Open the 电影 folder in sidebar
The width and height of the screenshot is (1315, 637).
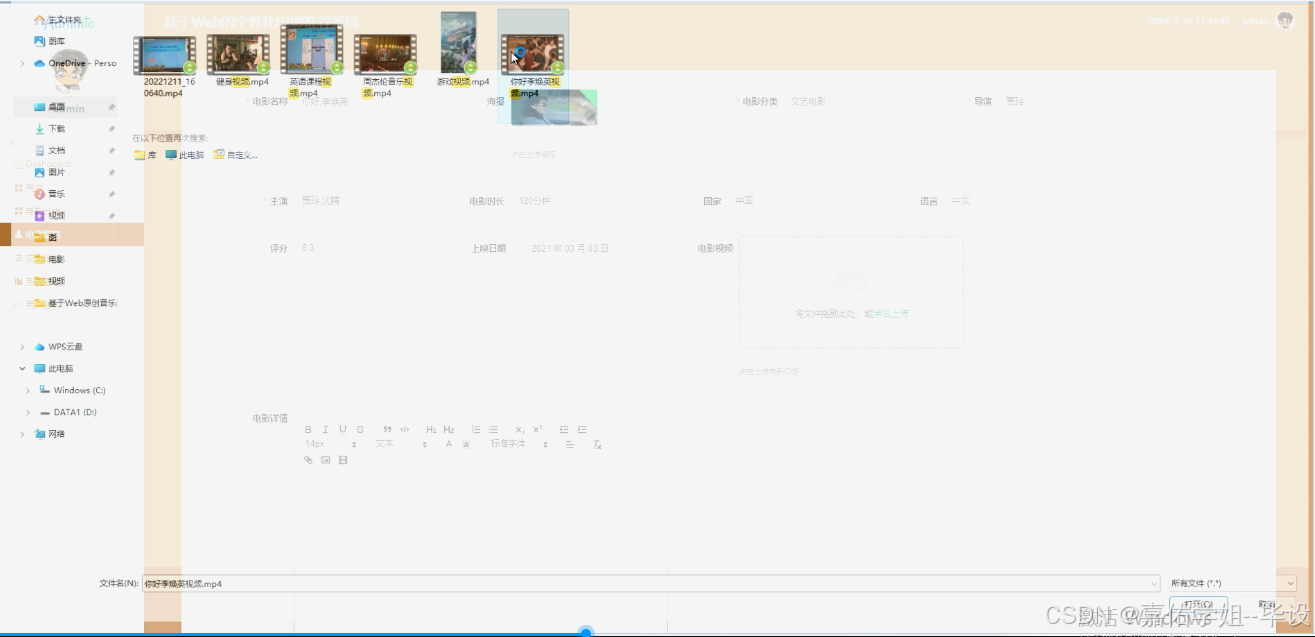tap(50, 259)
